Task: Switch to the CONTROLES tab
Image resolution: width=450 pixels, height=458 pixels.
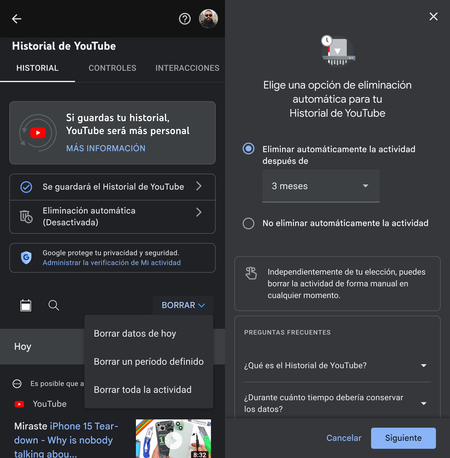Action: point(112,68)
